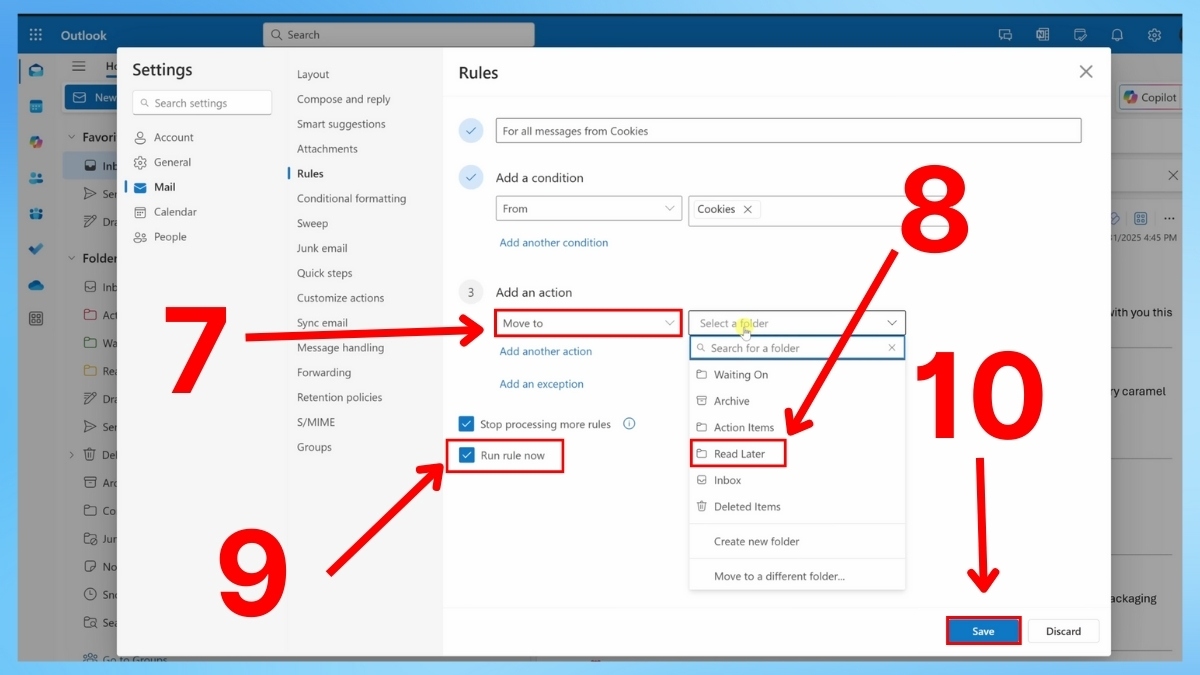Open Mail in the left app rail

pyautogui.click(x=36, y=71)
